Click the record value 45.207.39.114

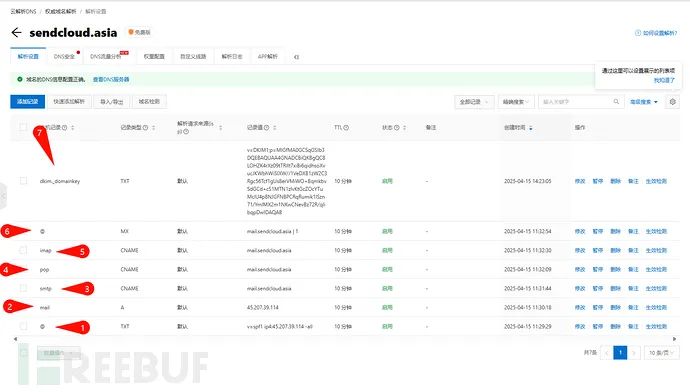(263, 308)
